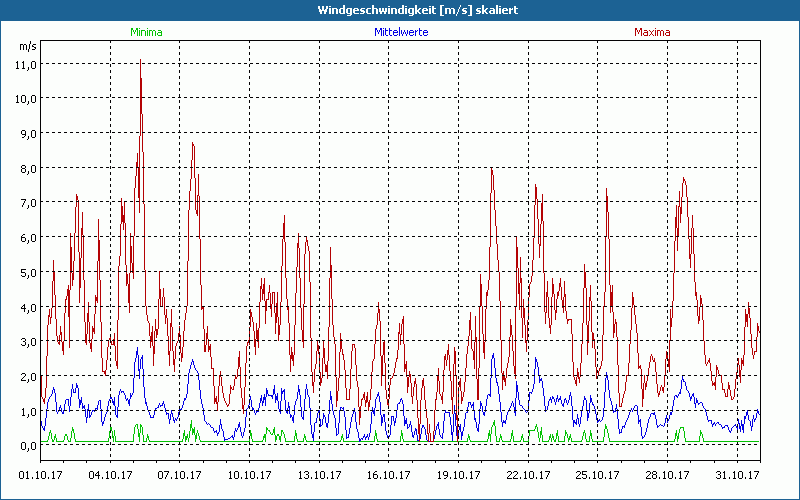This screenshot has width=800, height=500.
Task: Select the 5,0 y-axis tick label
Action: (x=28, y=272)
